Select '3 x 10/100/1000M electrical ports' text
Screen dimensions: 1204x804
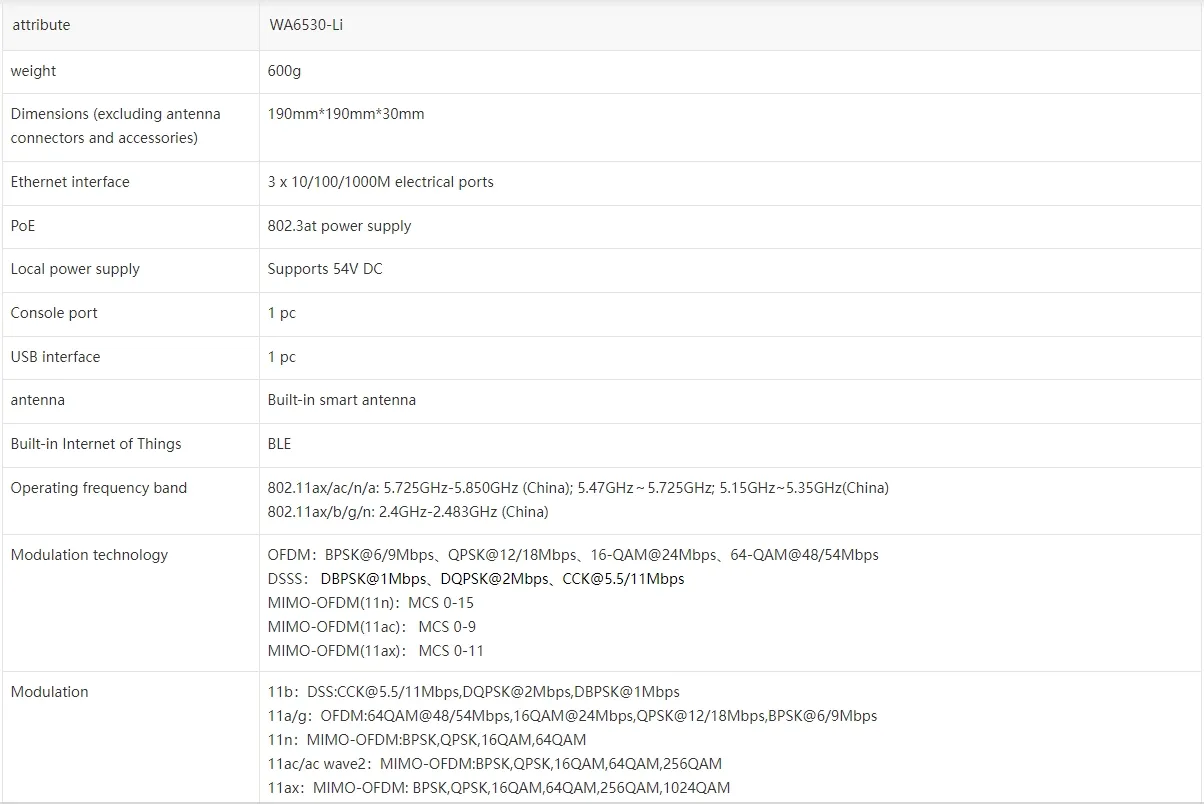[380, 182]
